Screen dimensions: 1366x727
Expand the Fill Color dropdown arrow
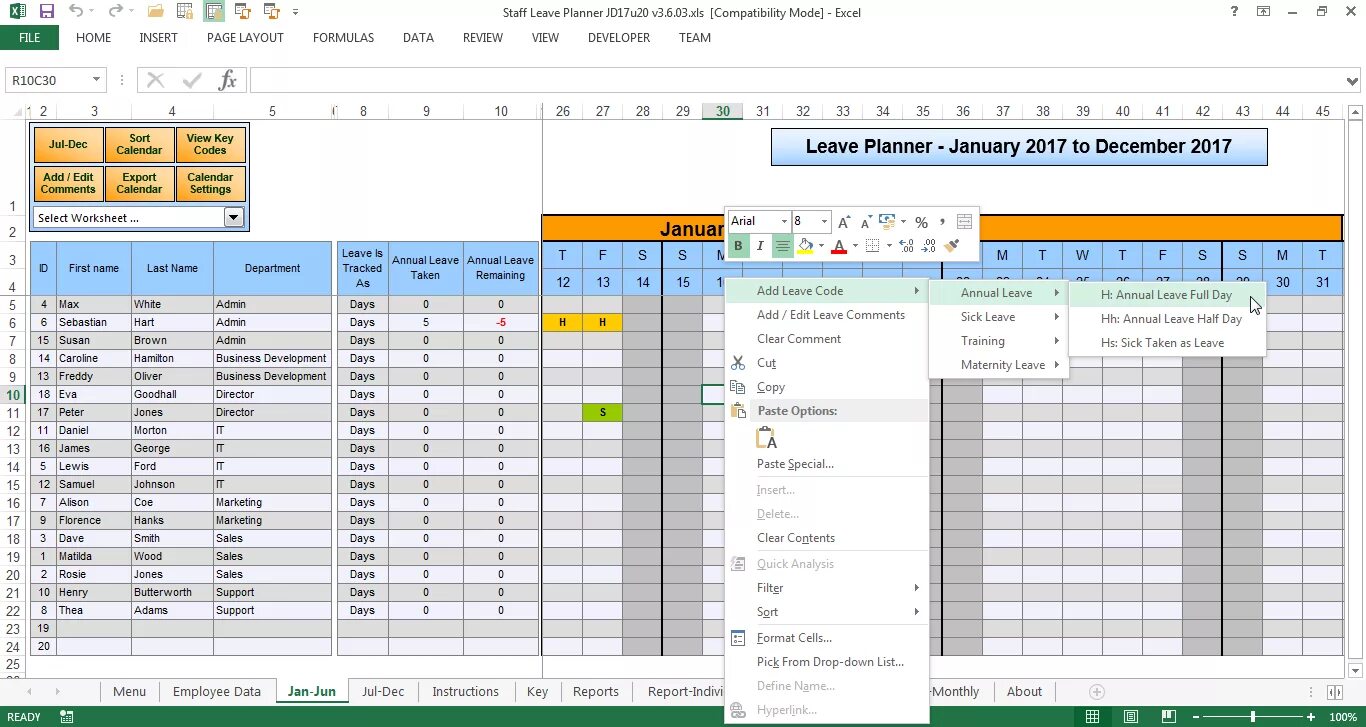[821, 246]
